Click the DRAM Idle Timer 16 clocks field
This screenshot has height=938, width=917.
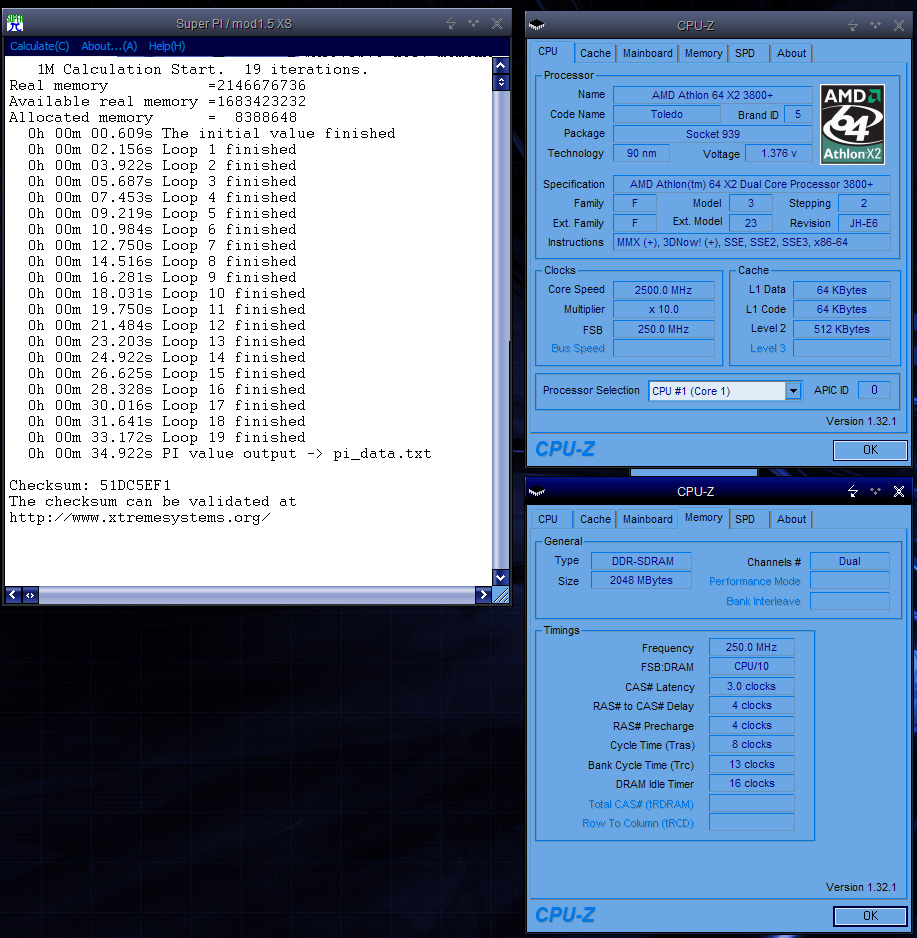[x=751, y=783]
